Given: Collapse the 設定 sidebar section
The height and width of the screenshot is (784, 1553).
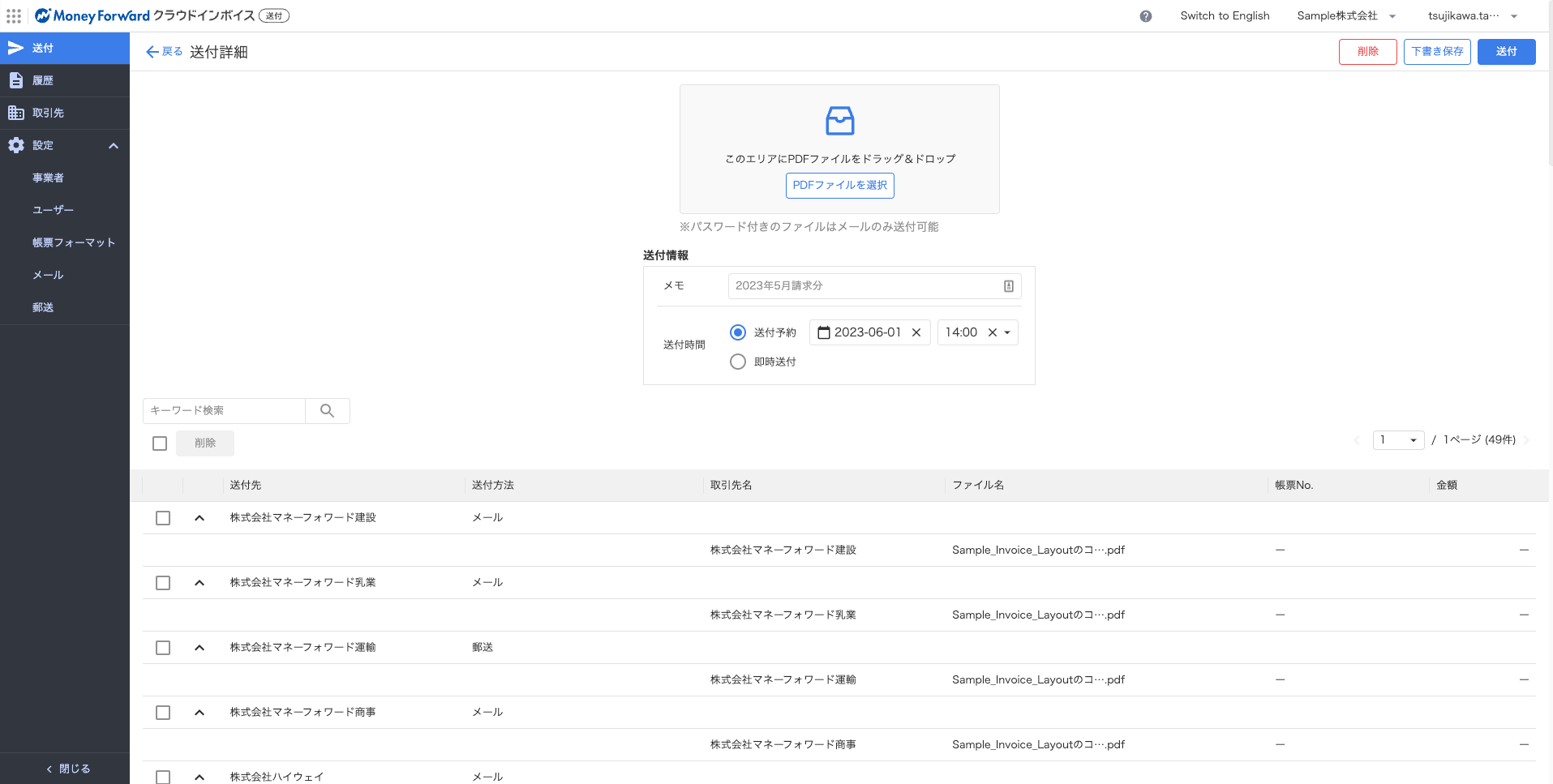Looking at the screenshot, I should click(x=114, y=146).
